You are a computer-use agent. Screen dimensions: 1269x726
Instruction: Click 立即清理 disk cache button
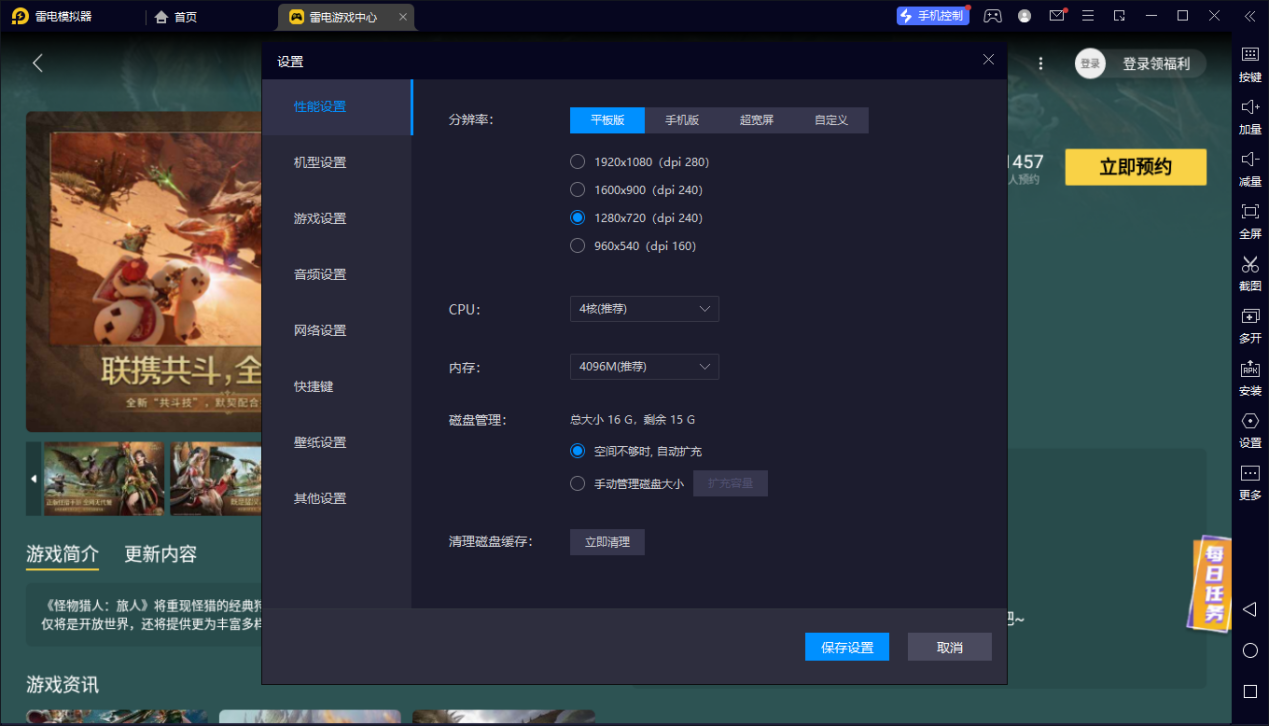pyautogui.click(x=607, y=542)
